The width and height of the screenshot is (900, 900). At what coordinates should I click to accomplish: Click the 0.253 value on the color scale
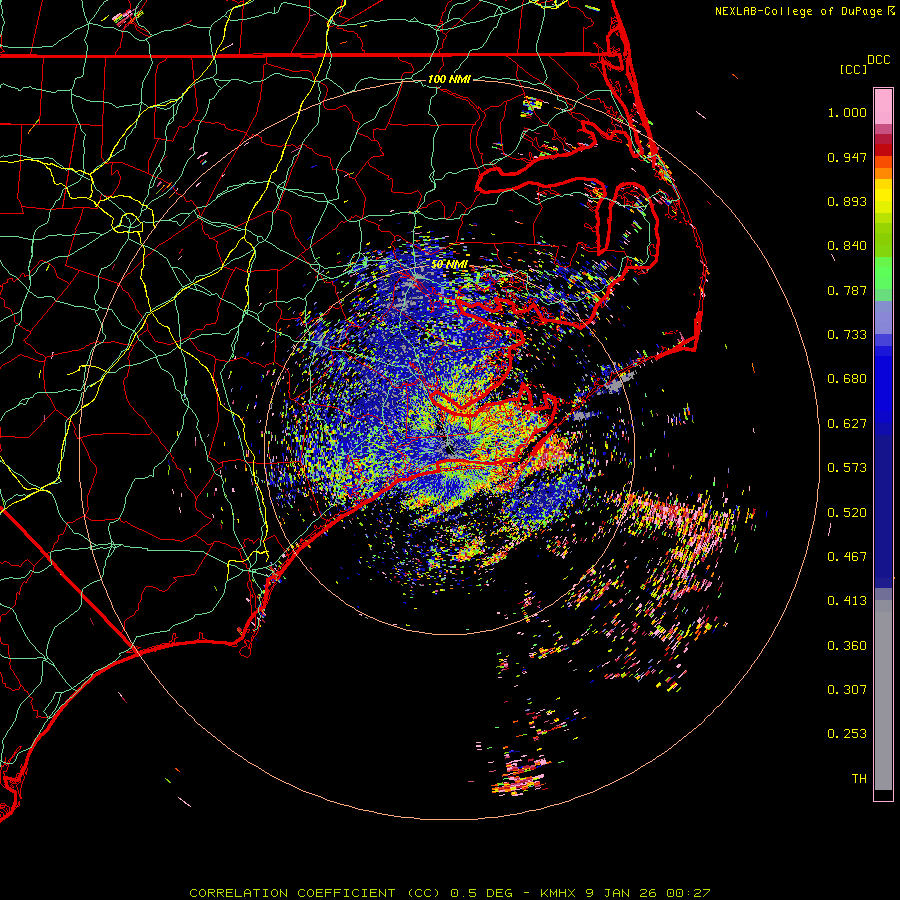[x=847, y=734]
